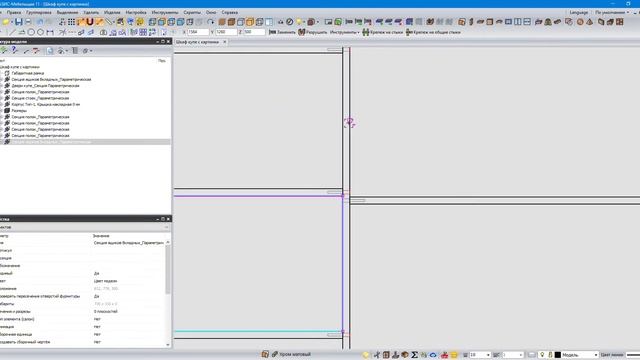This screenshot has width=640, height=360.
Task: Select the circle drawing tool
Action: [31, 32]
